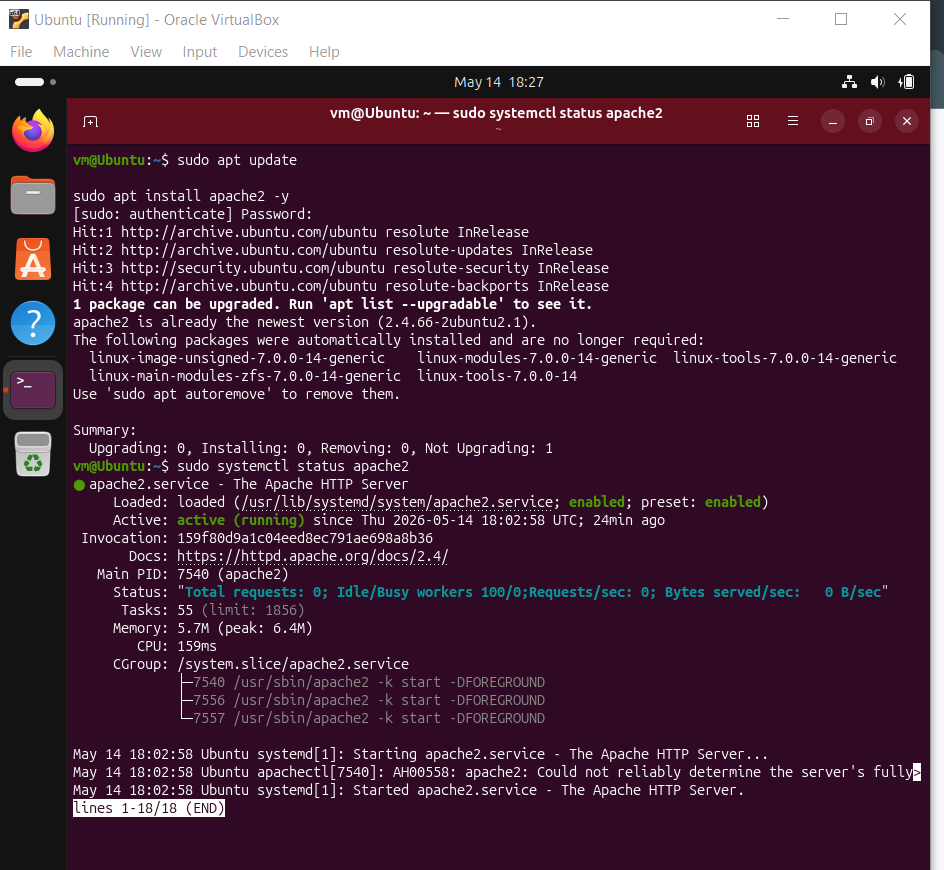Close the VirtualBox window
This screenshot has width=944, height=870.
(899, 19)
